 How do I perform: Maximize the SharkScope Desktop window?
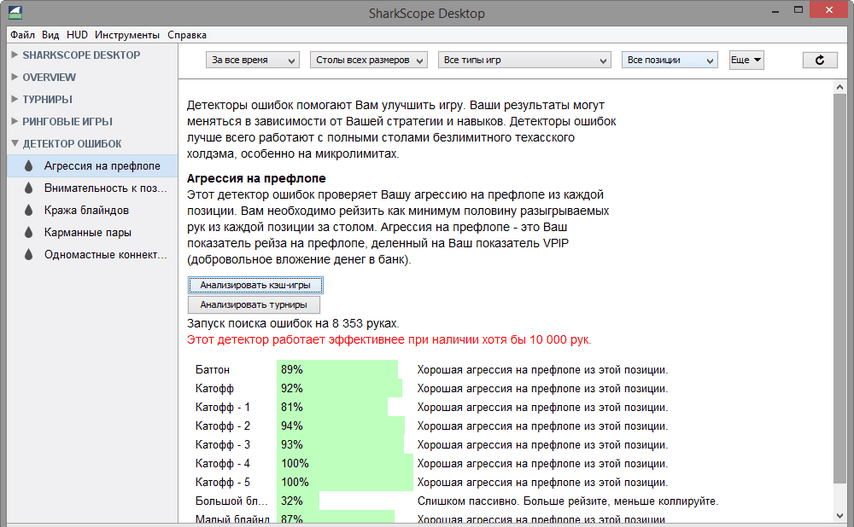tap(798, 10)
